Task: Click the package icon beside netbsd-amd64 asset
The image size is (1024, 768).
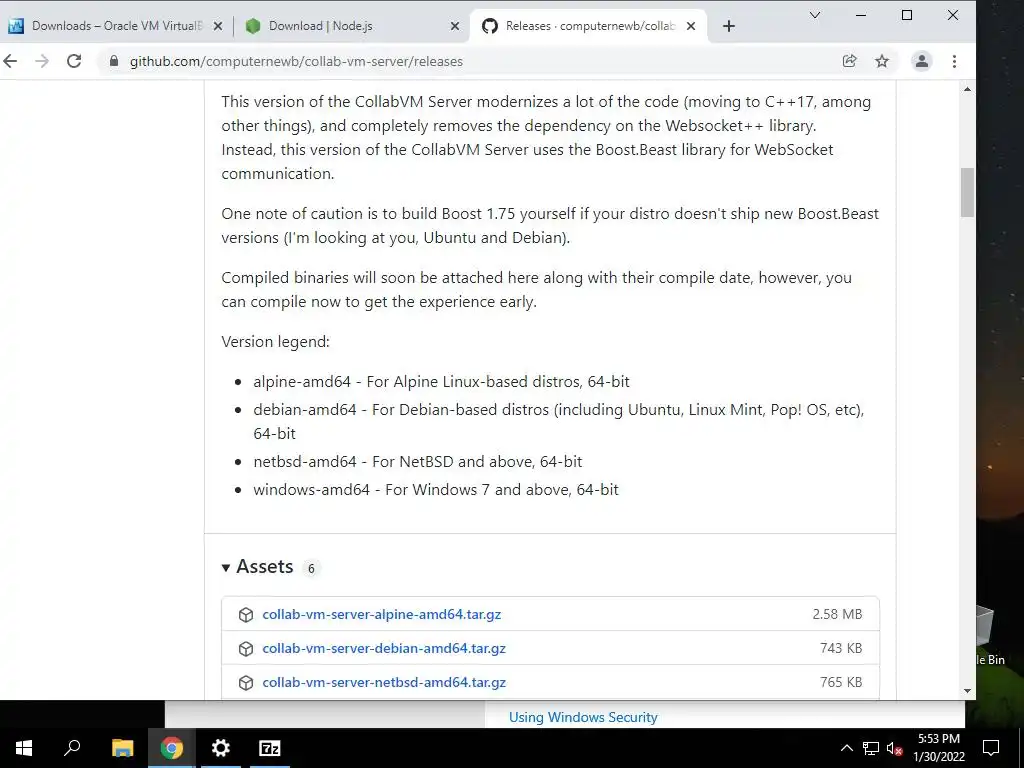Action: [x=246, y=682]
